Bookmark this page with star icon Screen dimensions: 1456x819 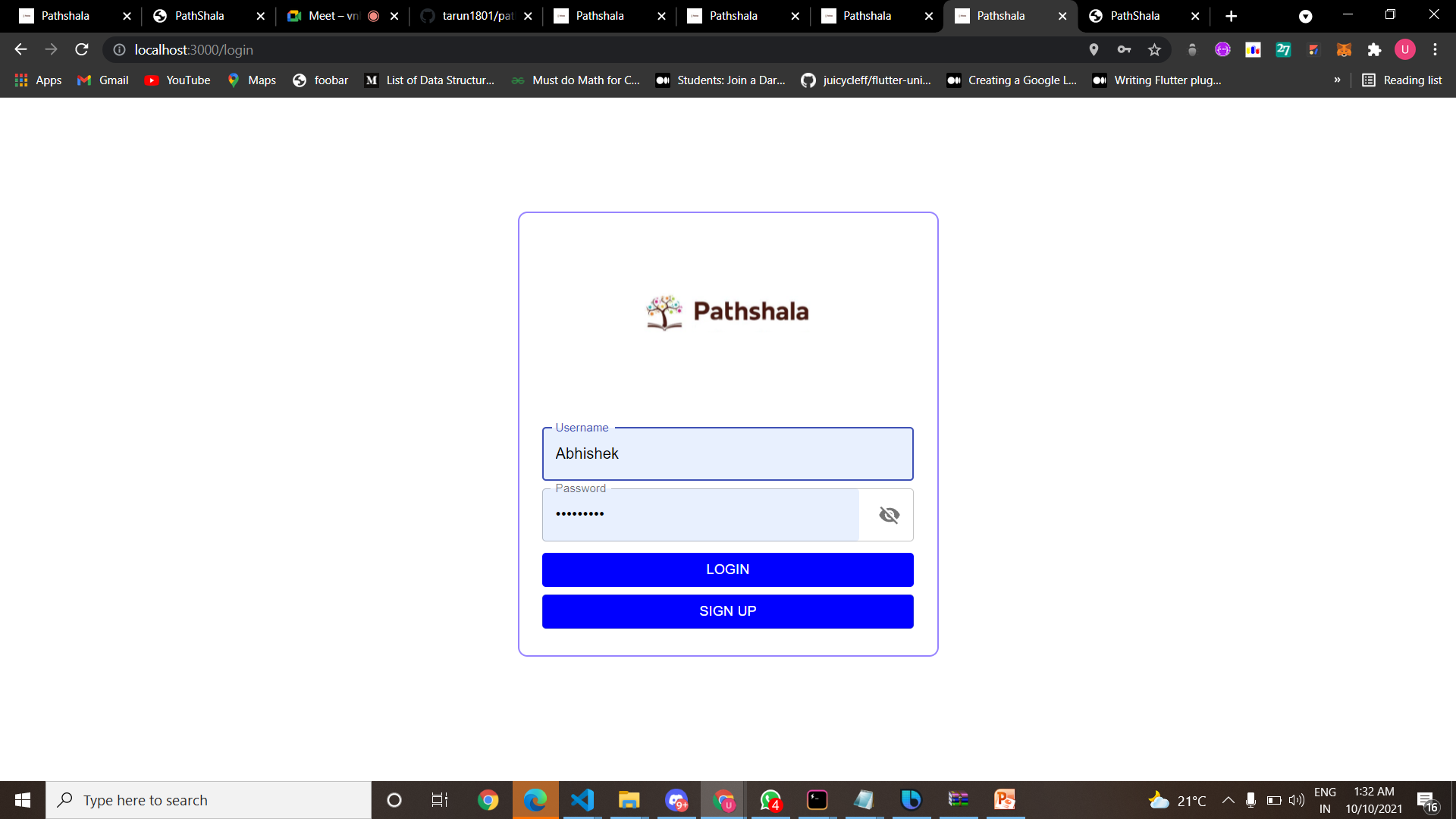[x=1154, y=50]
